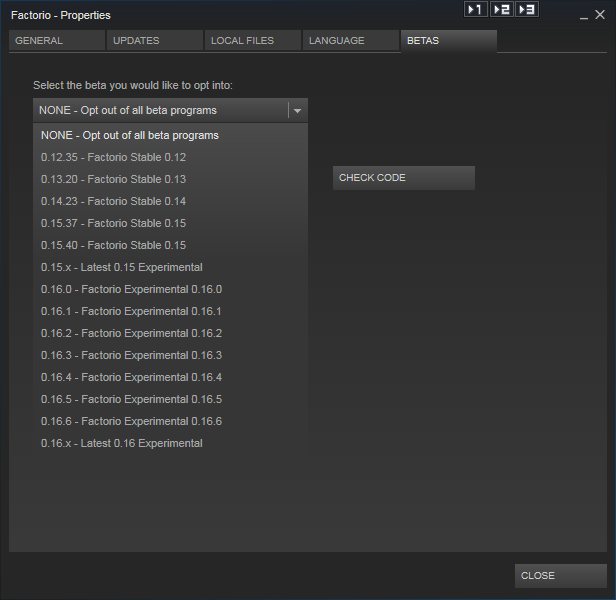Click the step 3 marker icon

coord(527,9)
